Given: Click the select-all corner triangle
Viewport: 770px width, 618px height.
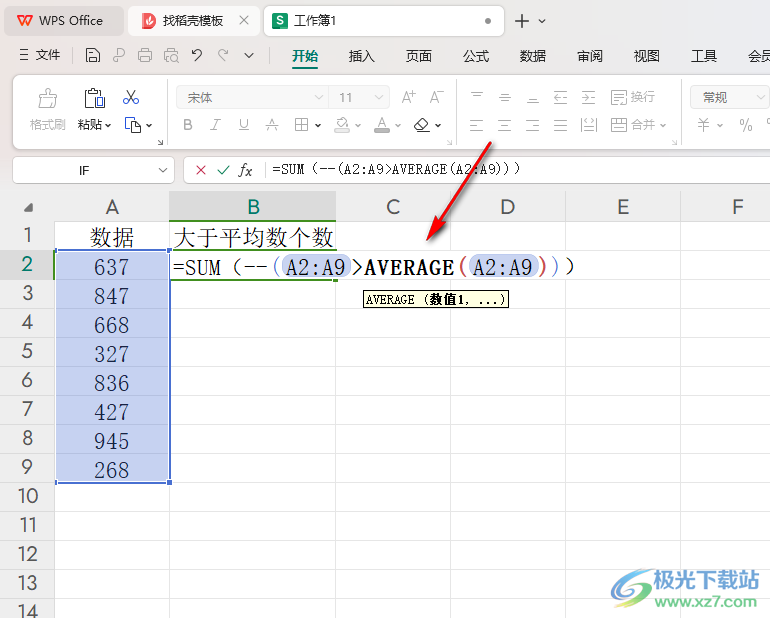Looking at the screenshot, I should pos(28,208).
